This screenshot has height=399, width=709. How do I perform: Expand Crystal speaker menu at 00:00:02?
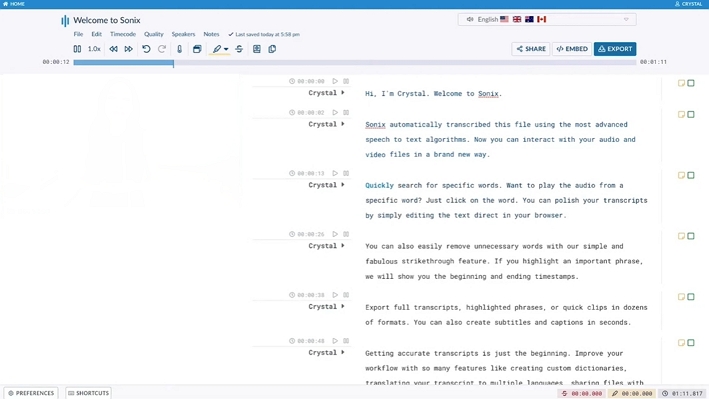(343, 124)
